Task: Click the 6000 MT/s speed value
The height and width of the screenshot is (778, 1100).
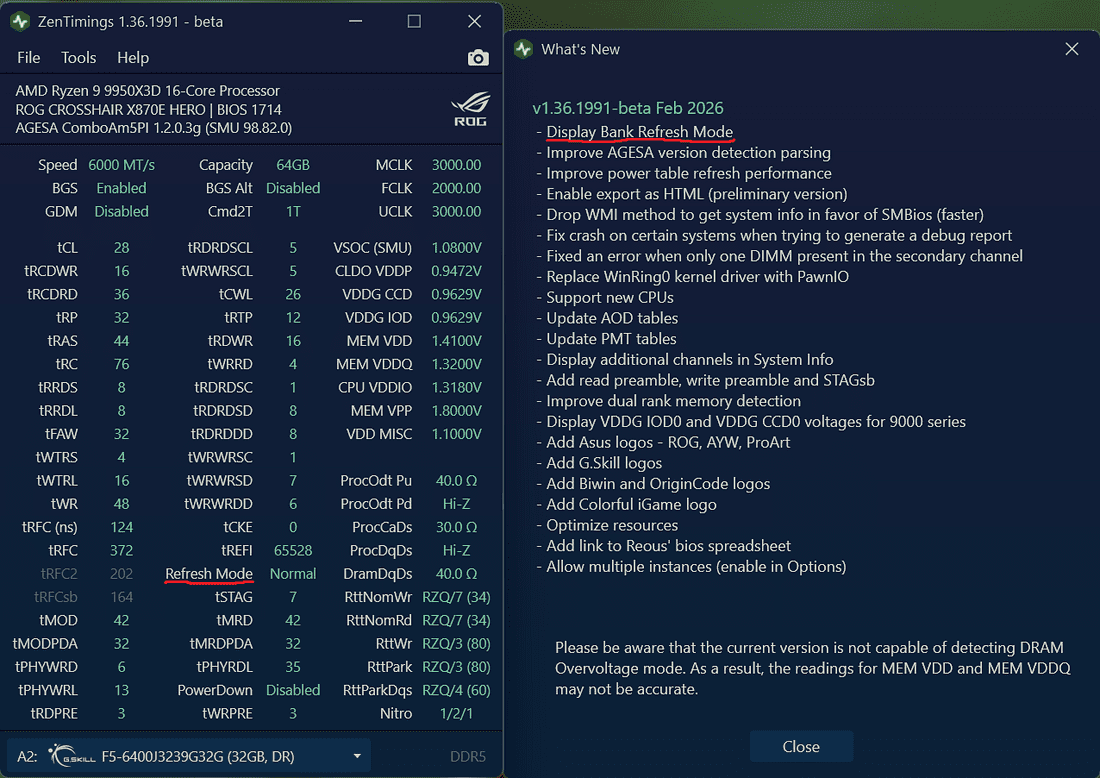Action: pos(121,165)
